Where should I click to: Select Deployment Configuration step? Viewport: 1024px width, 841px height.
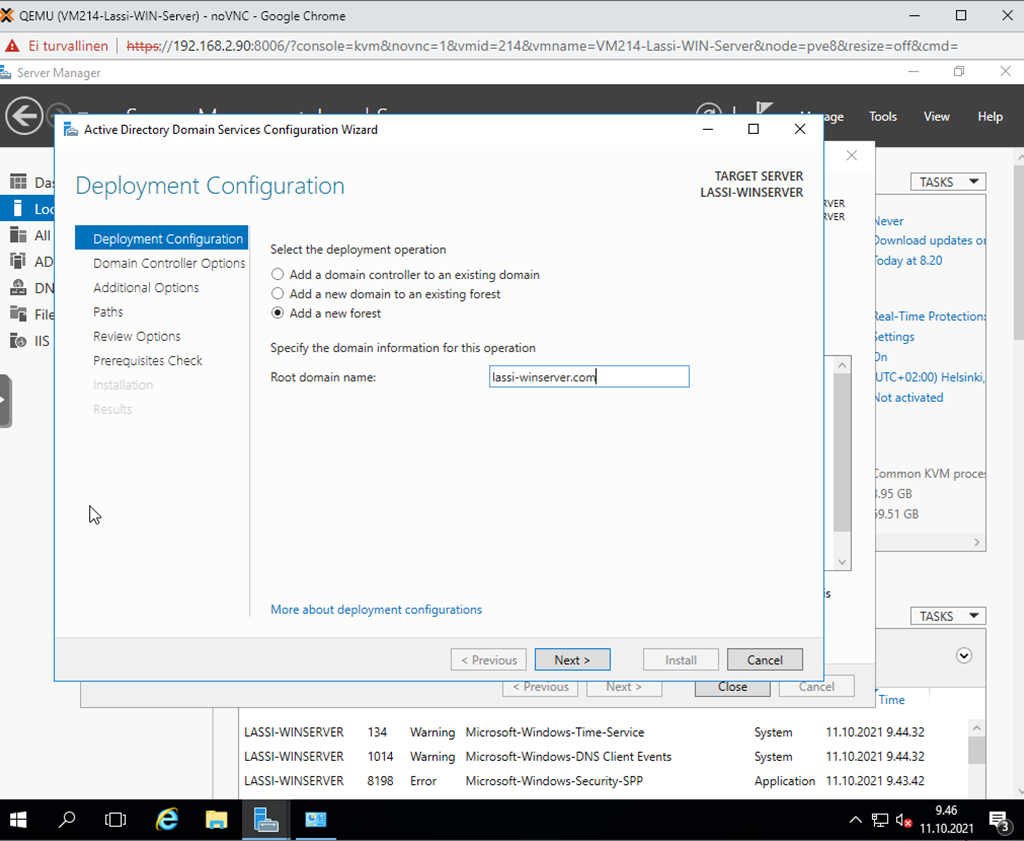click(x=161, y=238)
